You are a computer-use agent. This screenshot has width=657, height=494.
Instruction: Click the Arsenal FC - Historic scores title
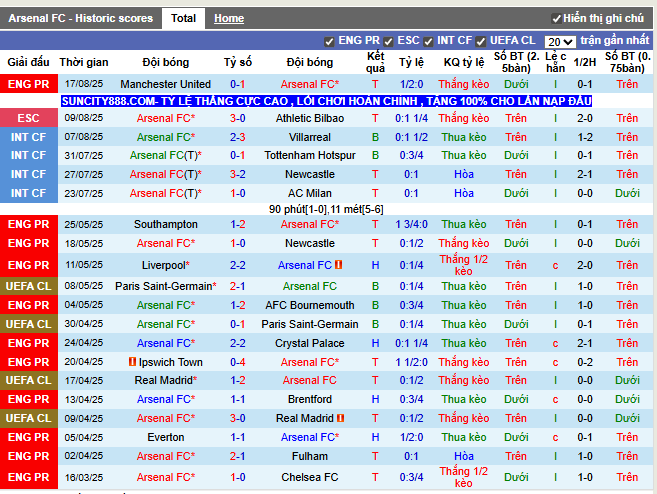click(x=80, y=18)
